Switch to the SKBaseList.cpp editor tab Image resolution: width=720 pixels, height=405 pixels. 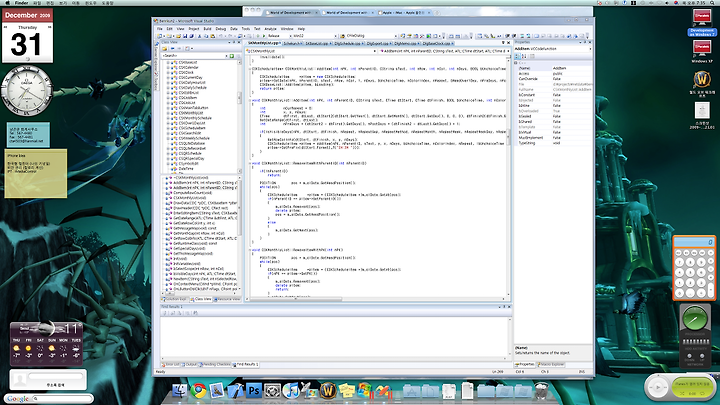click(x=317, y=43)
